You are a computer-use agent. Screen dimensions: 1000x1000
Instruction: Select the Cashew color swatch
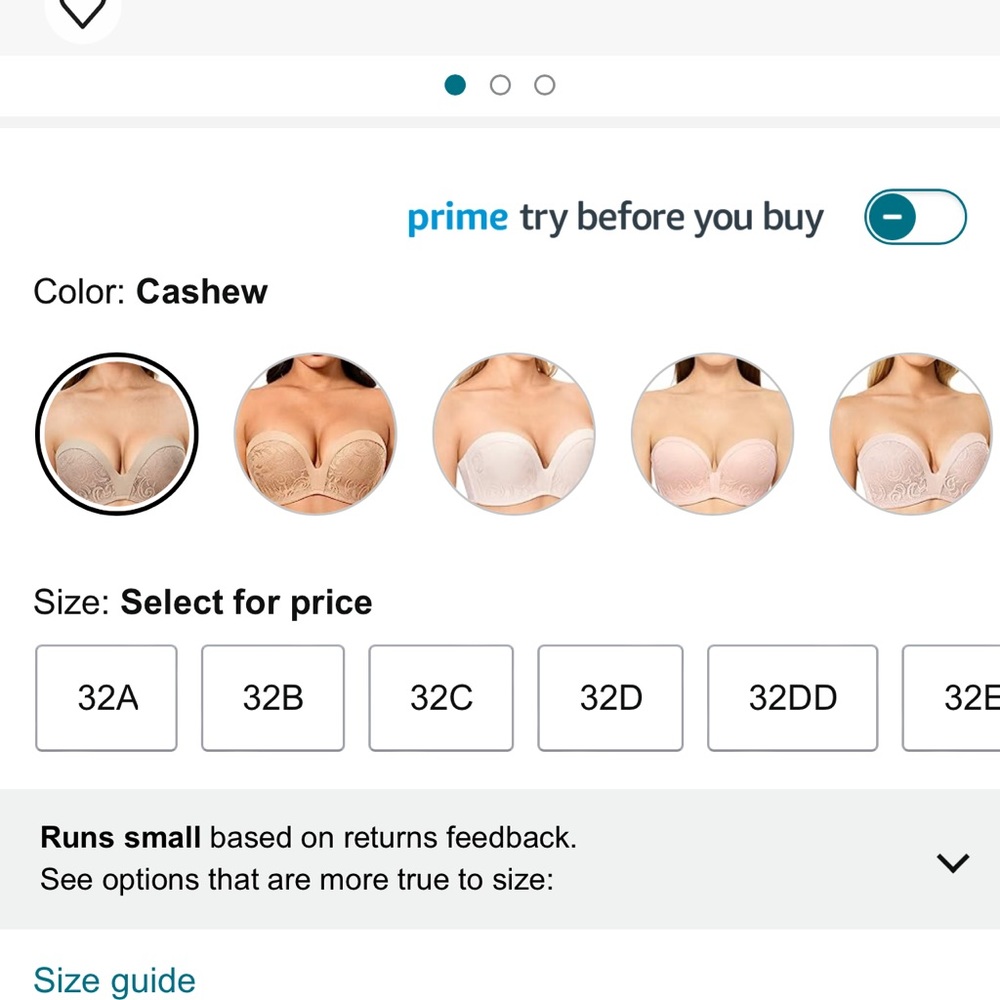coord(117,434)
